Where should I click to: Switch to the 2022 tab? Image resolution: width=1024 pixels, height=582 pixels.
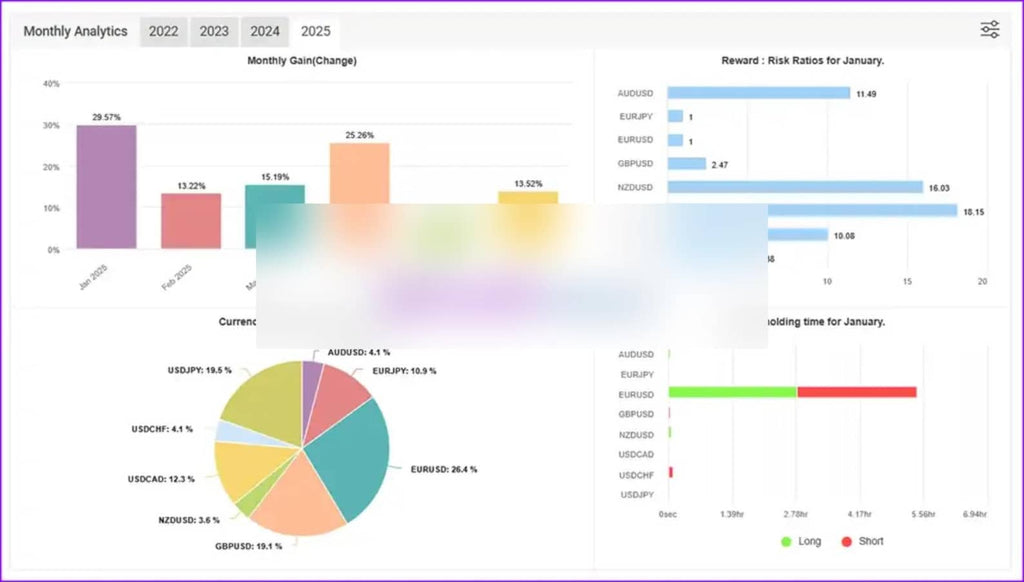pyautogui.click(x=163, y=31)
